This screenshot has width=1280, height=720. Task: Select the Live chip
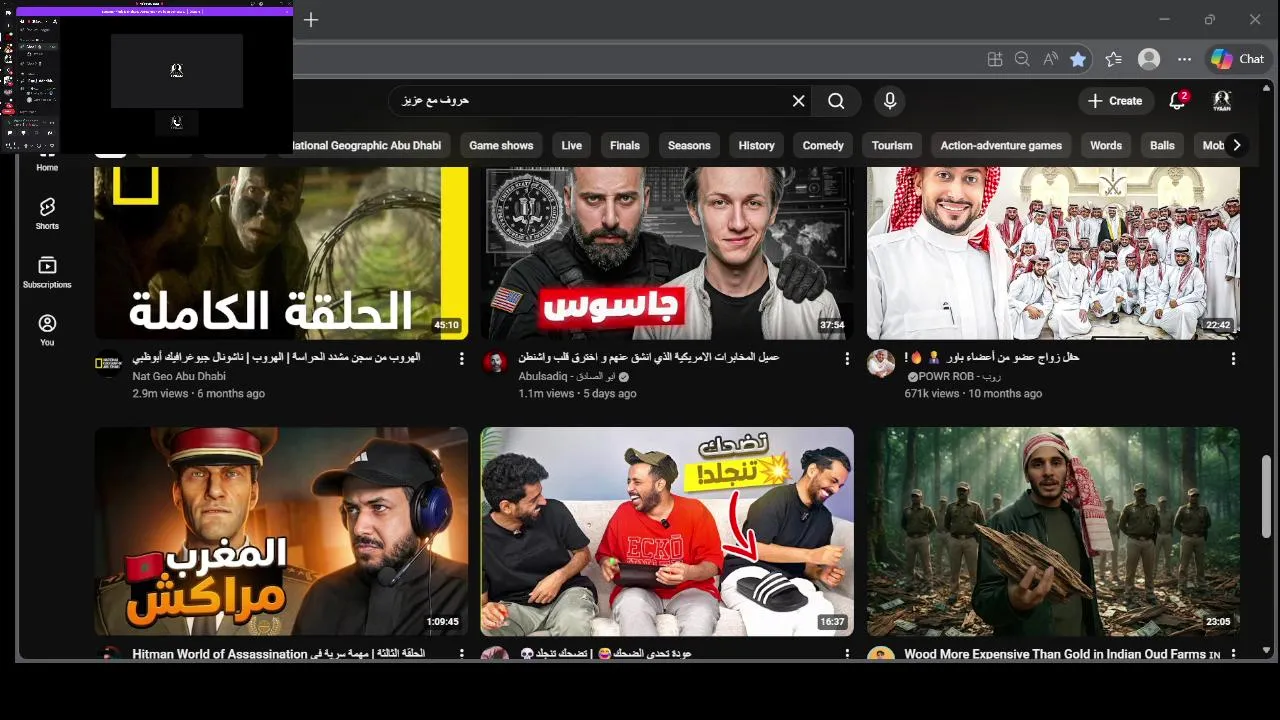tap(572, 145)
